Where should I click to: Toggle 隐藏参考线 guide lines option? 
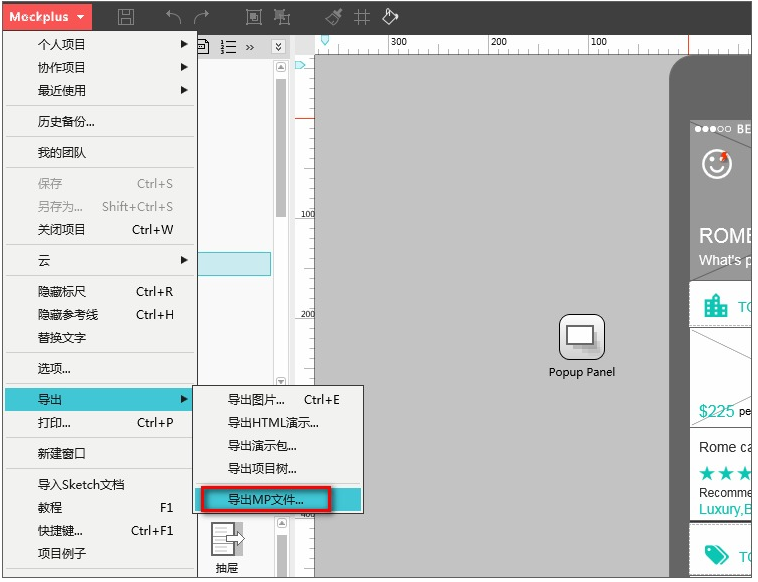click(x=99, y=315)
